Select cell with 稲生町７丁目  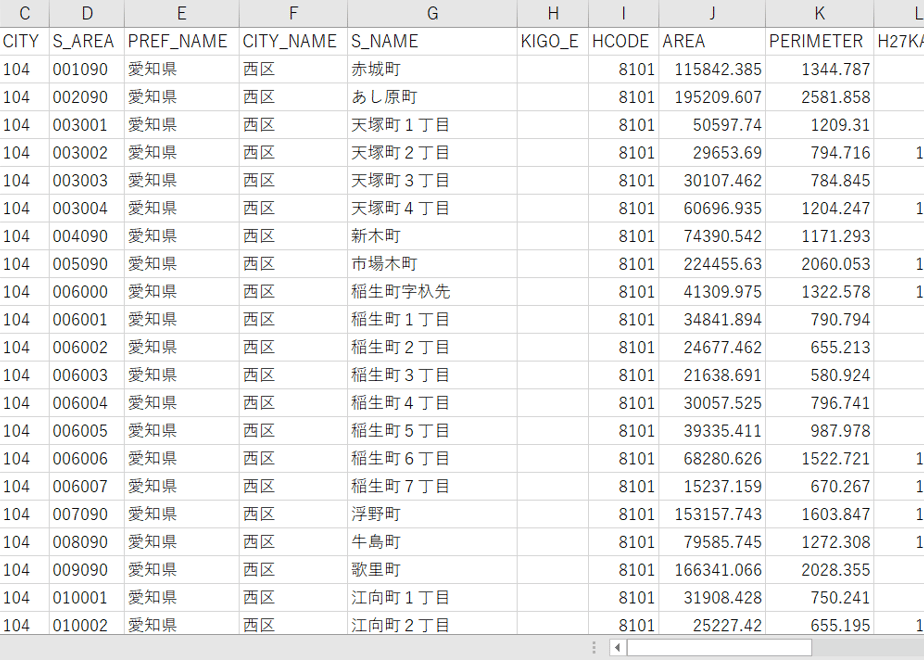[433, 487]
